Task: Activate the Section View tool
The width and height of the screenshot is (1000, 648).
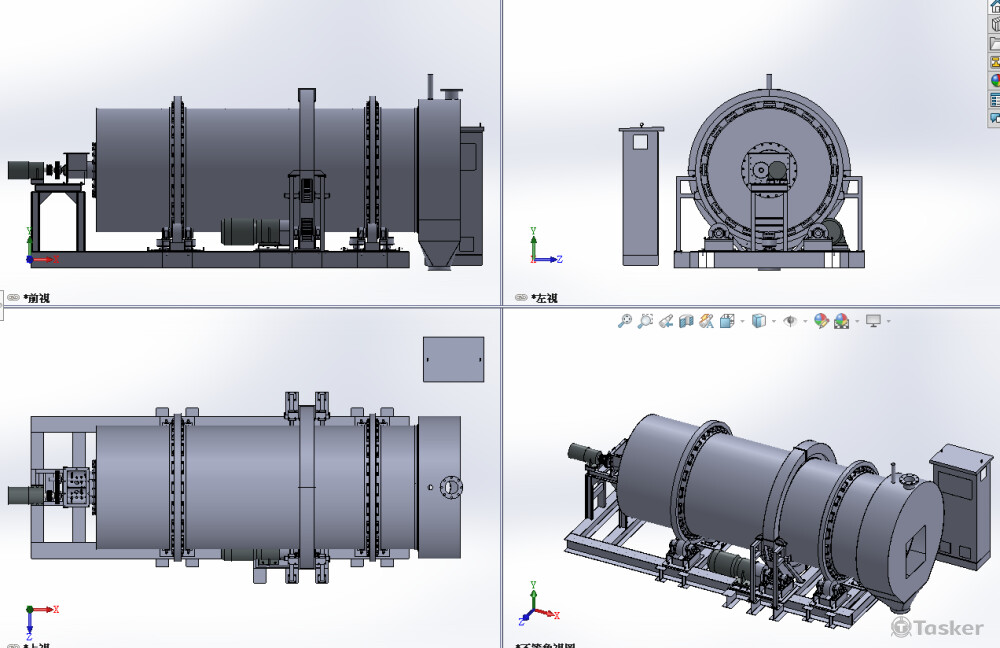Action: coord(686,321)
